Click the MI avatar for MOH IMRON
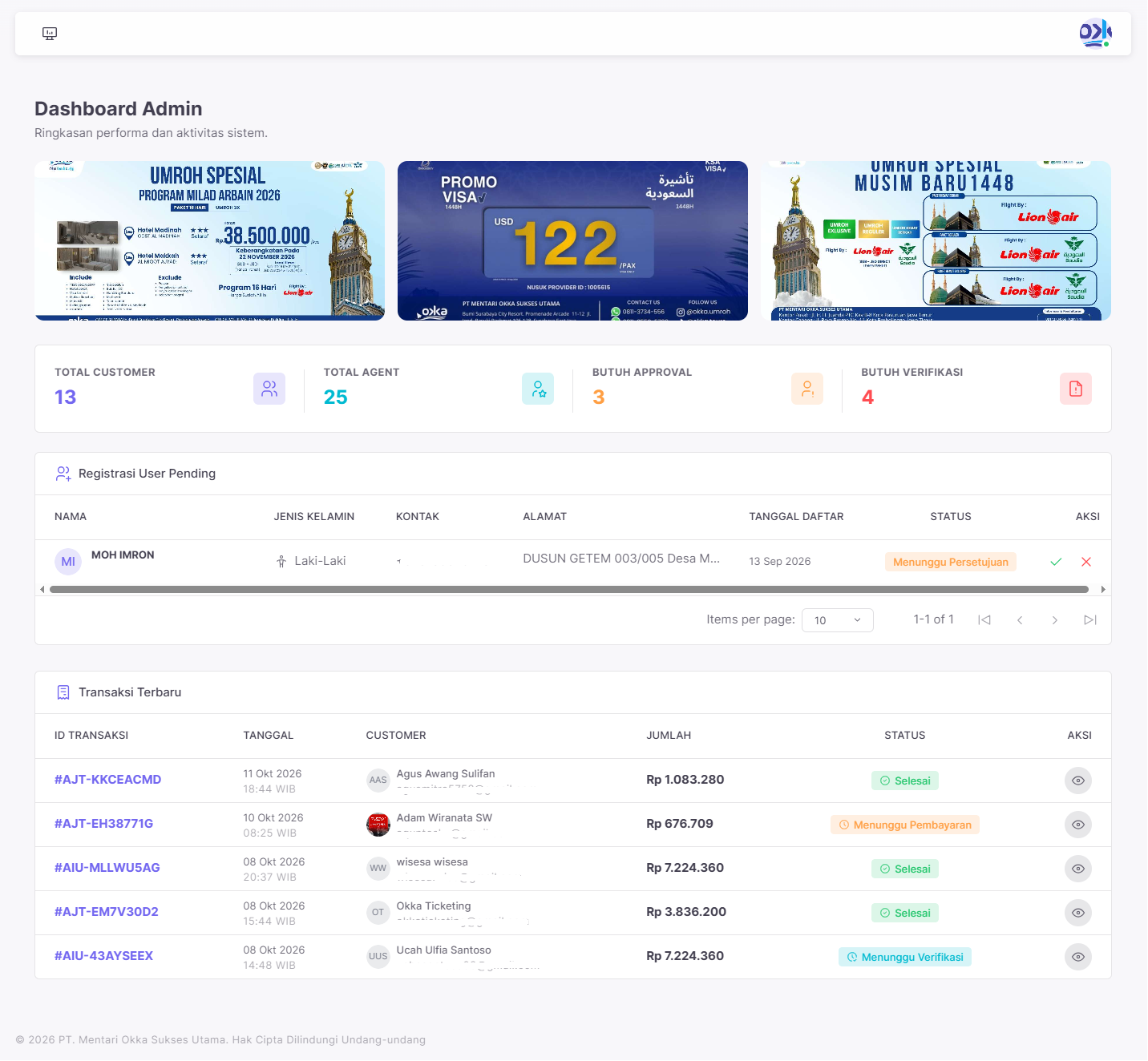The image size is (1148, 1061). [x=68, y=562]
